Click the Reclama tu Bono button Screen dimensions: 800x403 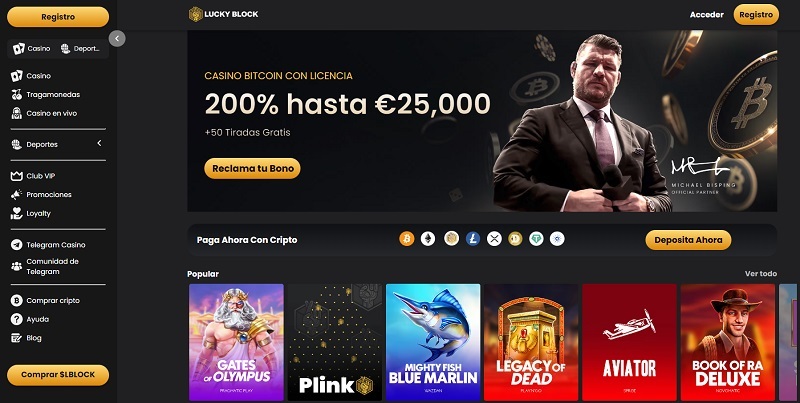click(x=253, y=168)
